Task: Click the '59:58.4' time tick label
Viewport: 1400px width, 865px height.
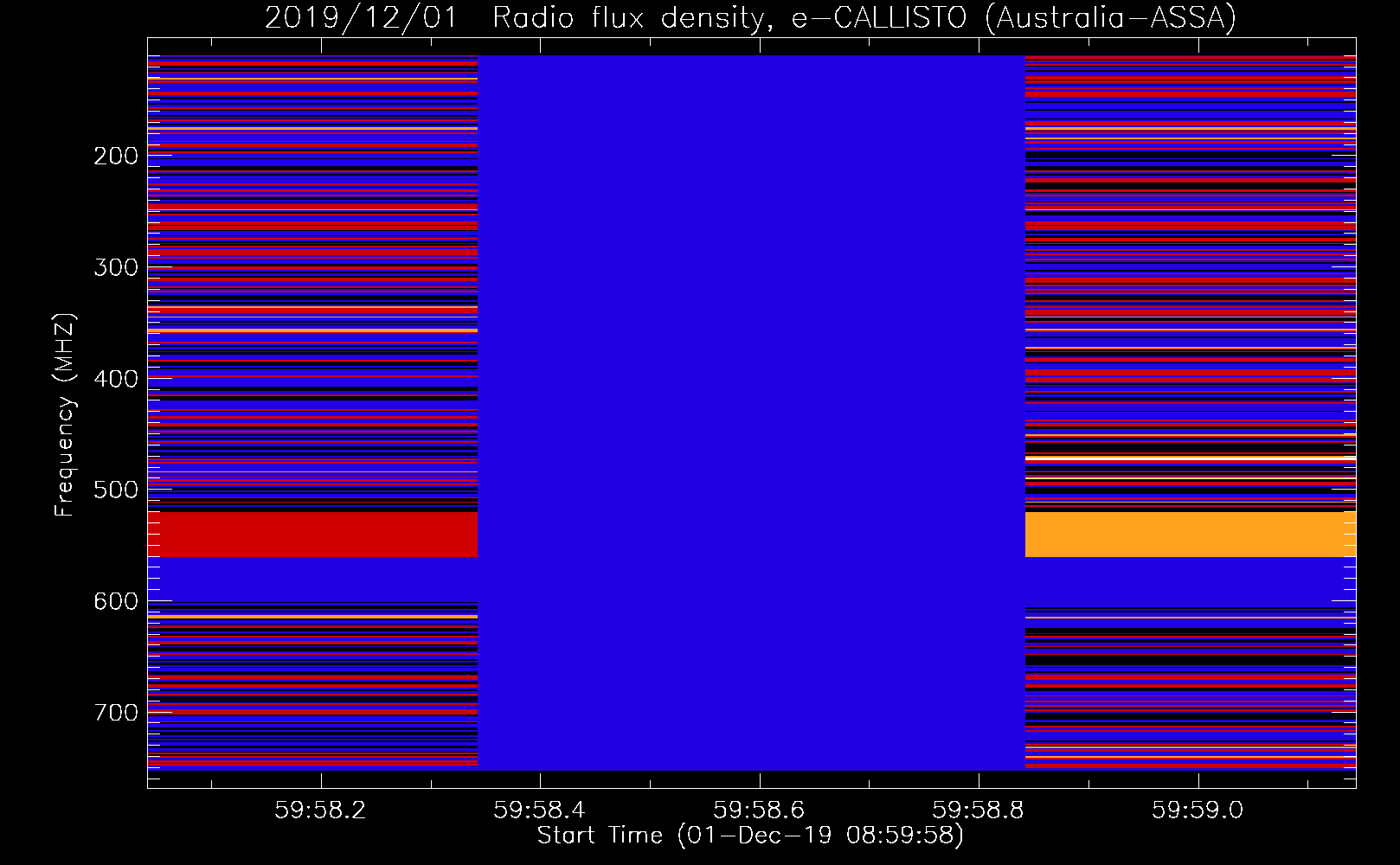Action: click(x=540, y=811)
